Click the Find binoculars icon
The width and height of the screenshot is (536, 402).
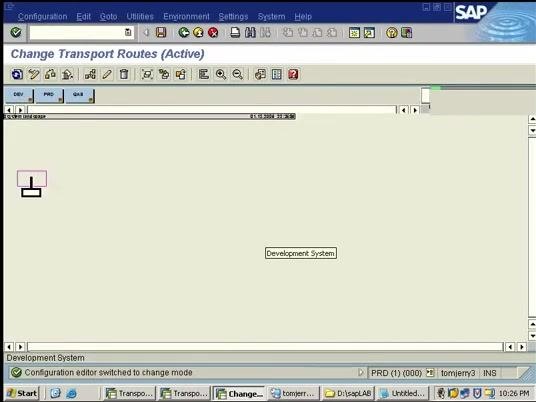[x=250, y=33]
